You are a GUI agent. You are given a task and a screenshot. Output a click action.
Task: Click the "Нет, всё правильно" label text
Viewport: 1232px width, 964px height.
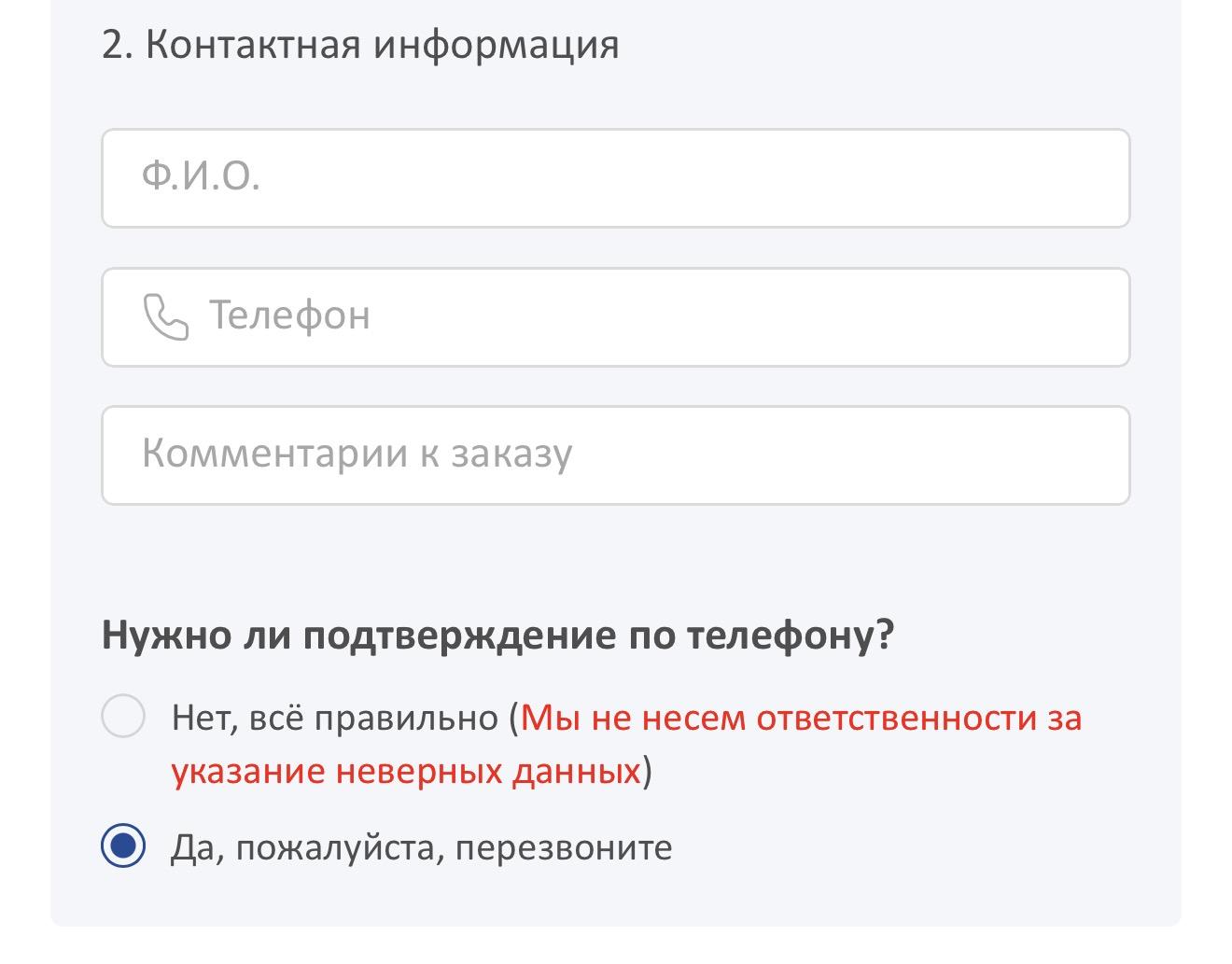coord(336,719)
